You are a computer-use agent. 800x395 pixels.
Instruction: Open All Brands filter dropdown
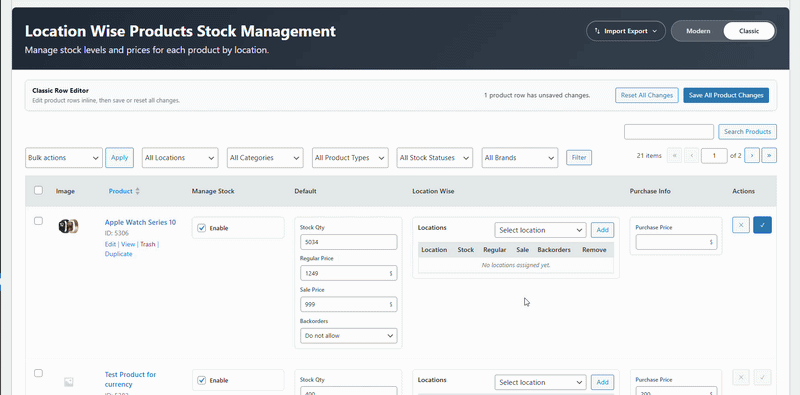[519, 158]
